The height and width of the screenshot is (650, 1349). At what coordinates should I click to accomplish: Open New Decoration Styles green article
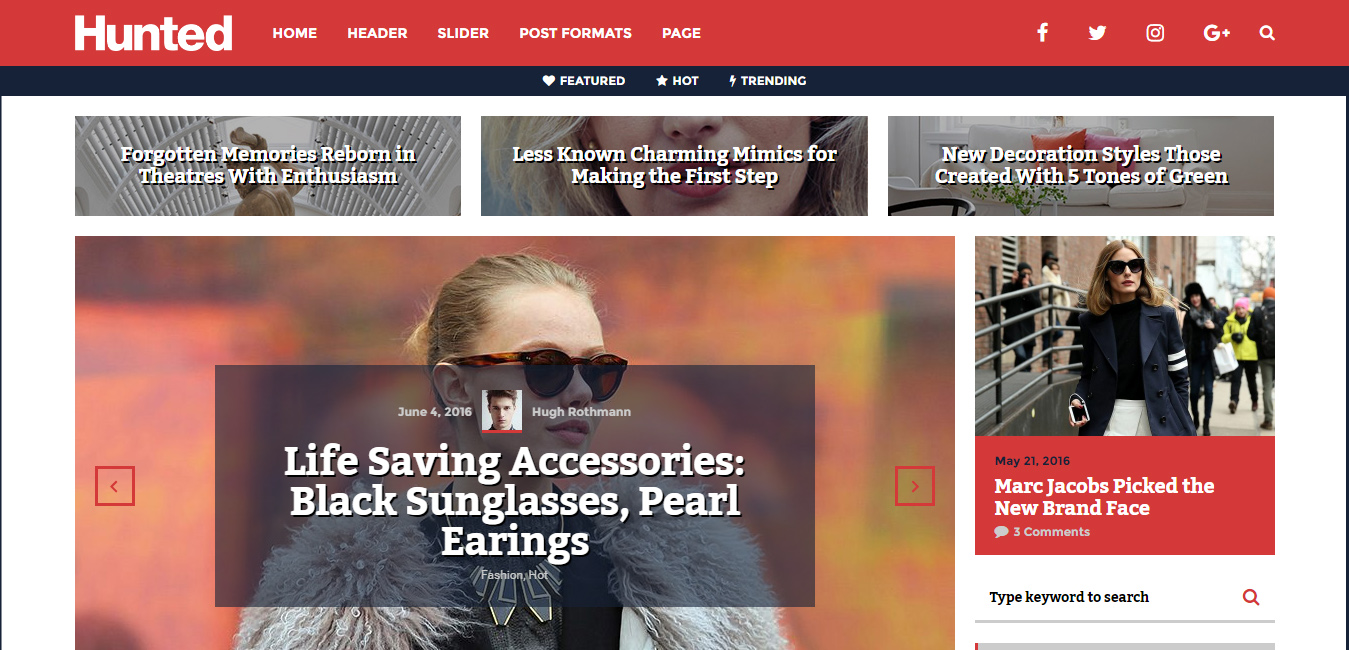click(x=1081, y=166)
